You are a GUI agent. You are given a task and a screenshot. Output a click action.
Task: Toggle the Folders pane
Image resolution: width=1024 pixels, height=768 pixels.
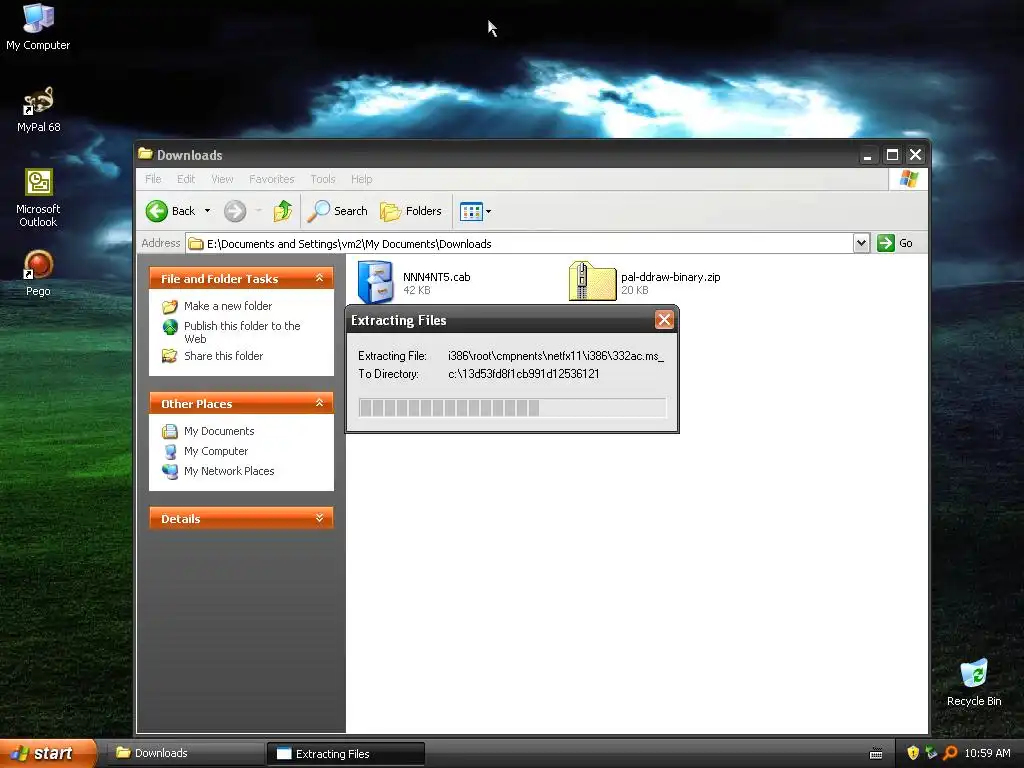411,211
